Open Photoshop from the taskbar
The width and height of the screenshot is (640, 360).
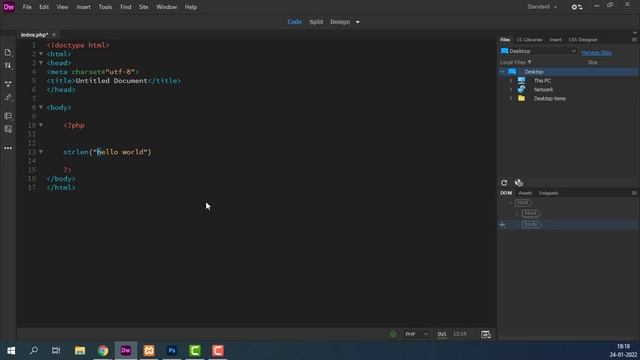[172, 350]
